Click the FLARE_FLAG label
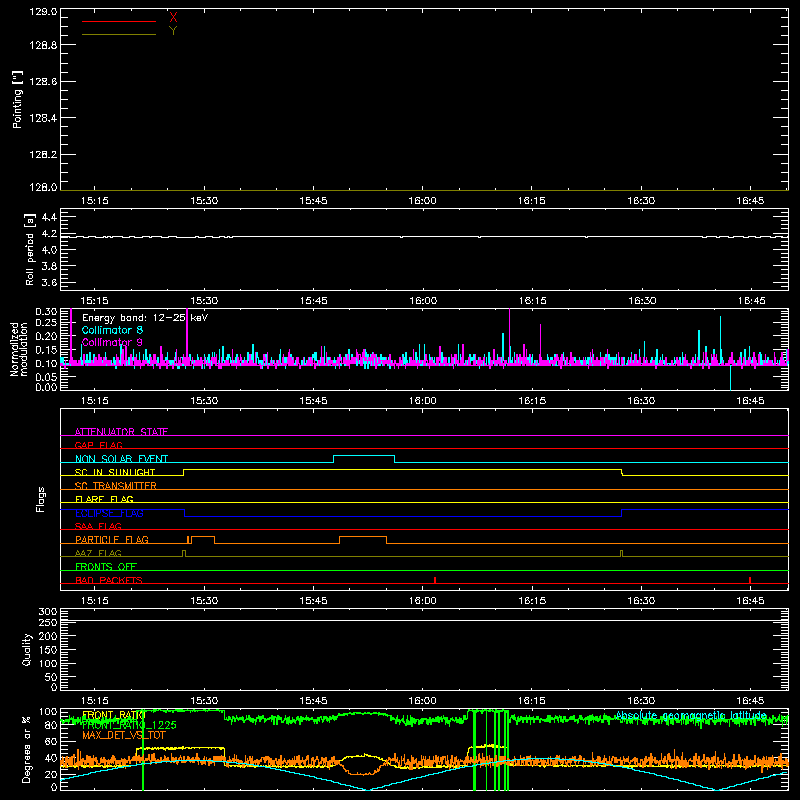This screenshot has height=800, width=800. coord(104,499)
